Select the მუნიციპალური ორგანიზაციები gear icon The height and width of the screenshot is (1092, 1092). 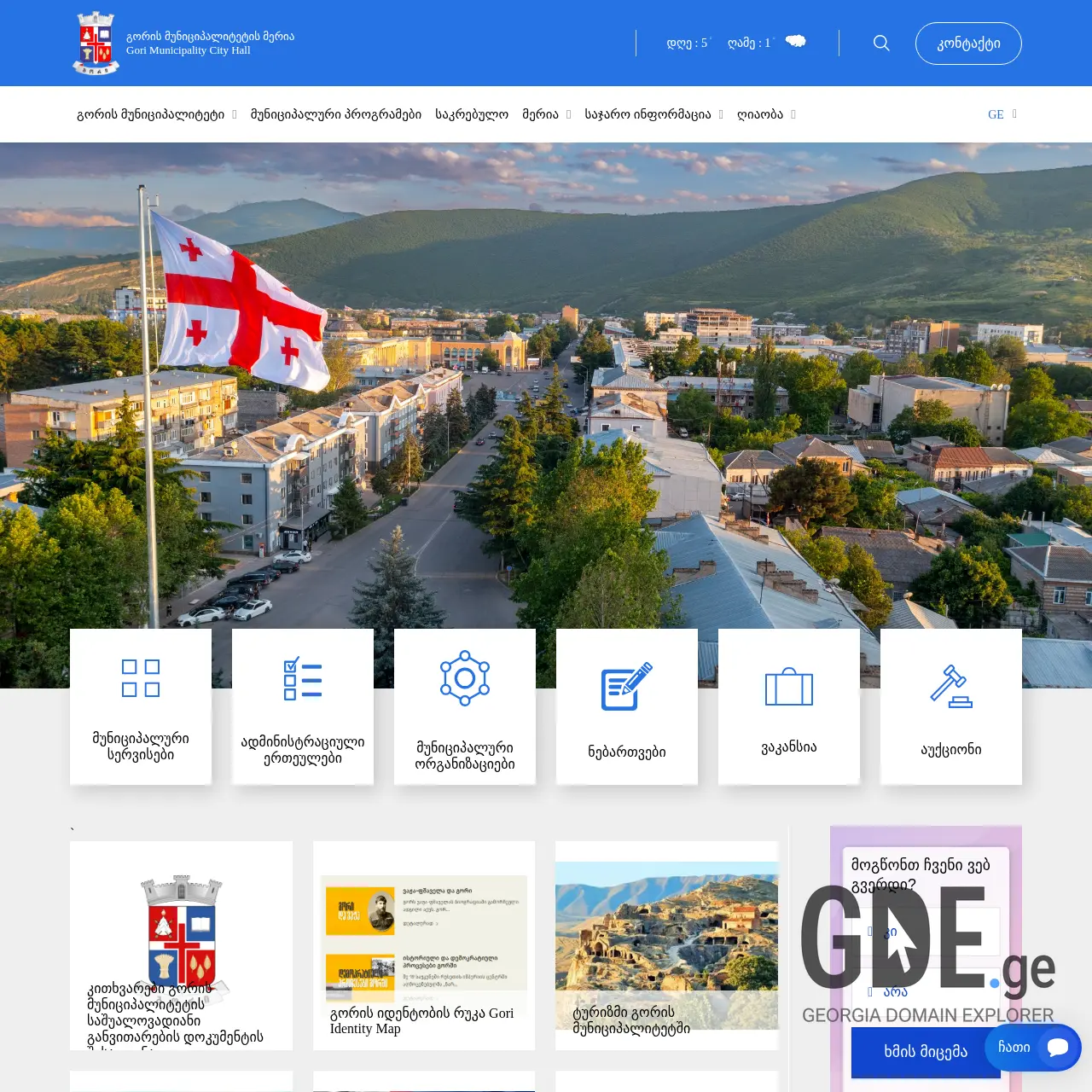point(464,678)
